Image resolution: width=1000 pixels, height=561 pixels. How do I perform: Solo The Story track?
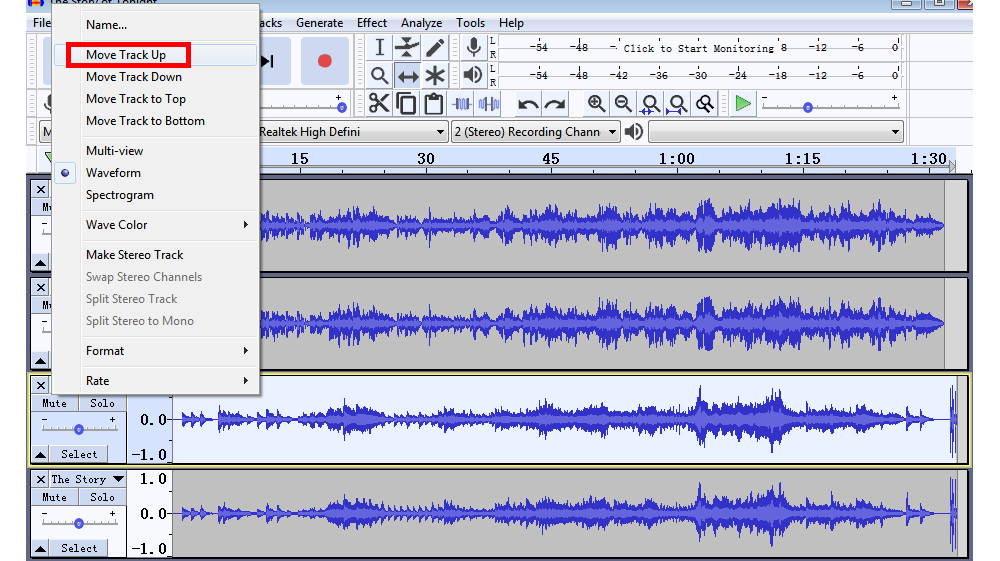102,497
